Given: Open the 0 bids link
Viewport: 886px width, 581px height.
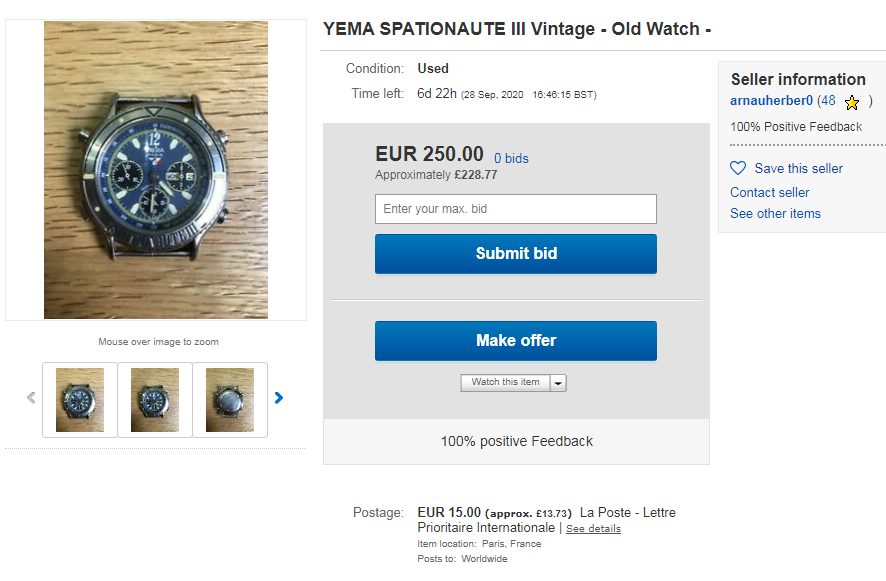Looking at the screenshot, I should 511,158.
